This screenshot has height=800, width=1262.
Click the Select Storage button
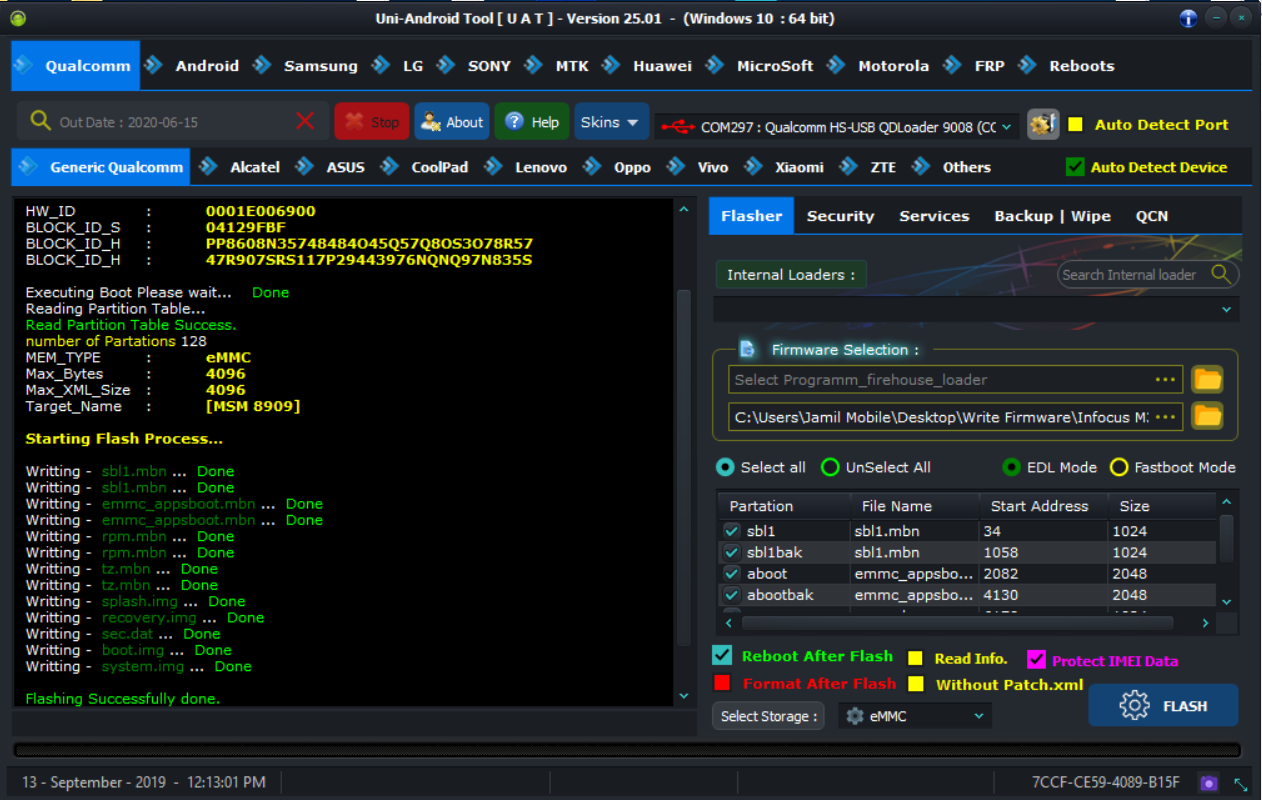click(768, 716)
